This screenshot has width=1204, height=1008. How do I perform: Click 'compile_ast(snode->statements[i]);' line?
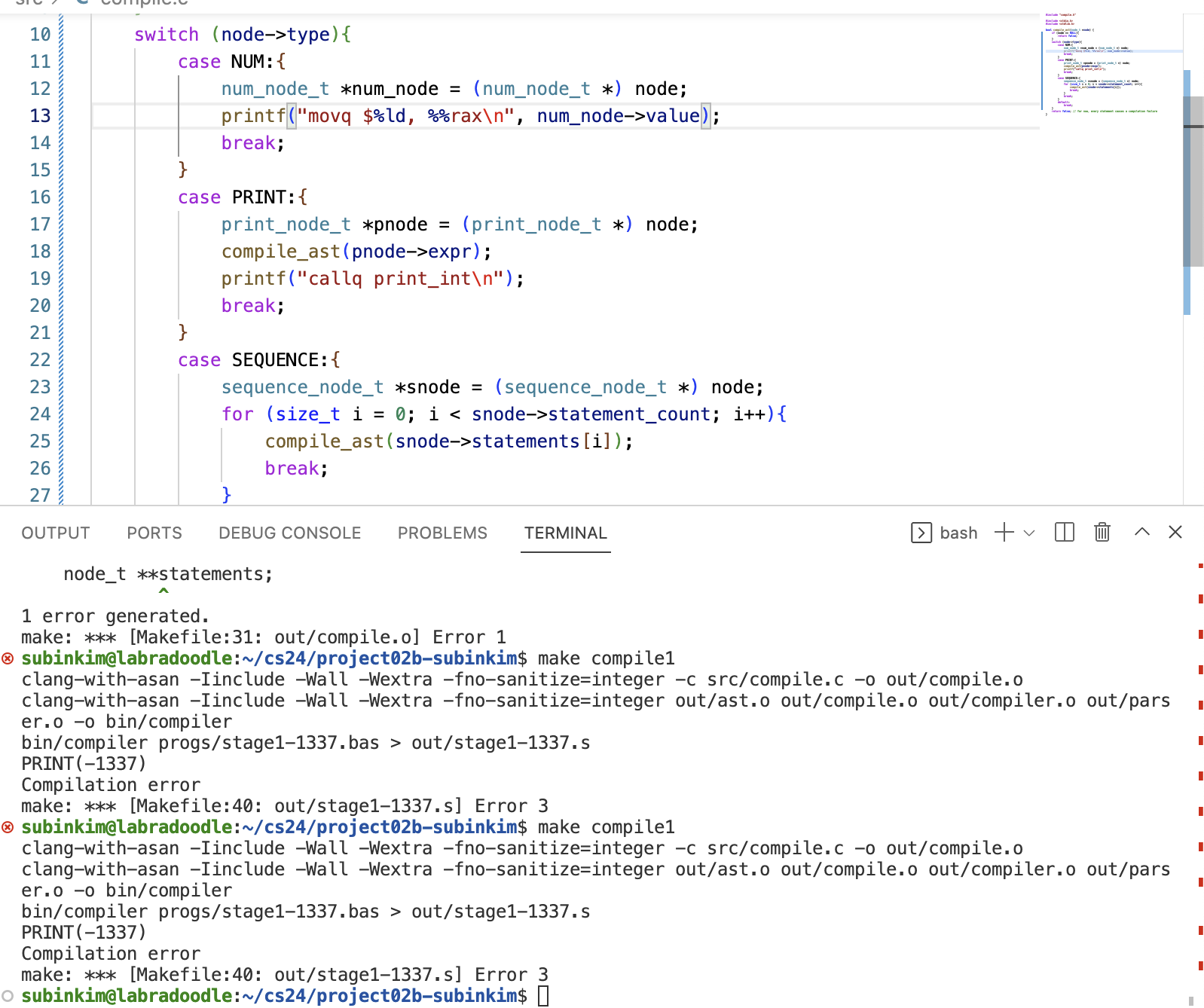(449, 441)
